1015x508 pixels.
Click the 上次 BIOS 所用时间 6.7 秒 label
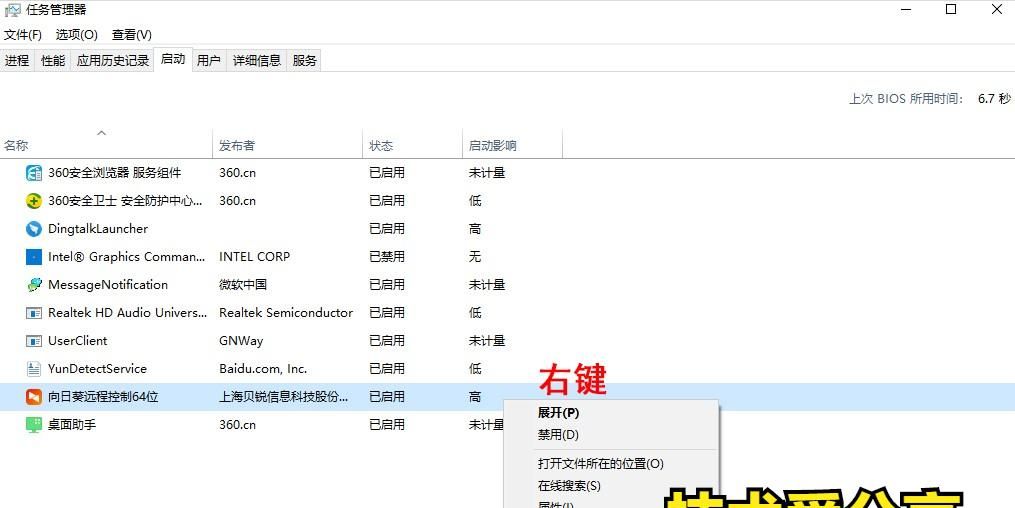930,99
